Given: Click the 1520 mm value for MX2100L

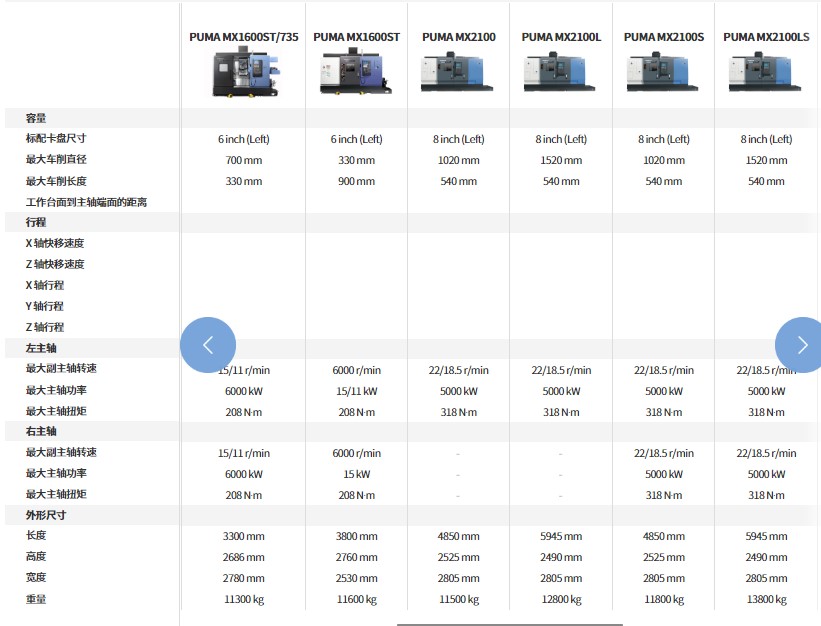Looking at the screenshot, I should pos(561,160).
